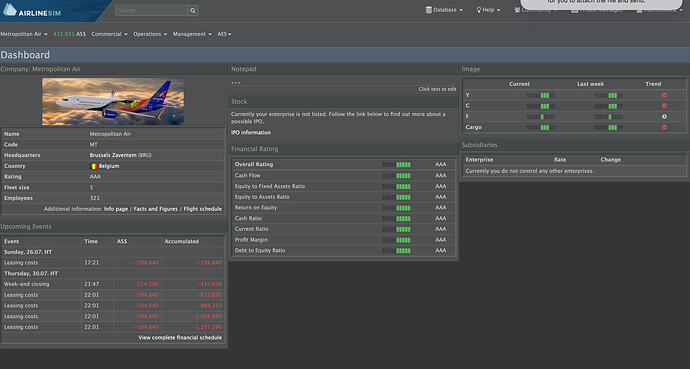Image resolution: width=690 pixels, height=369 pixels.
Task: Expand the Help dropdown
Action: [x=488, y=10]
